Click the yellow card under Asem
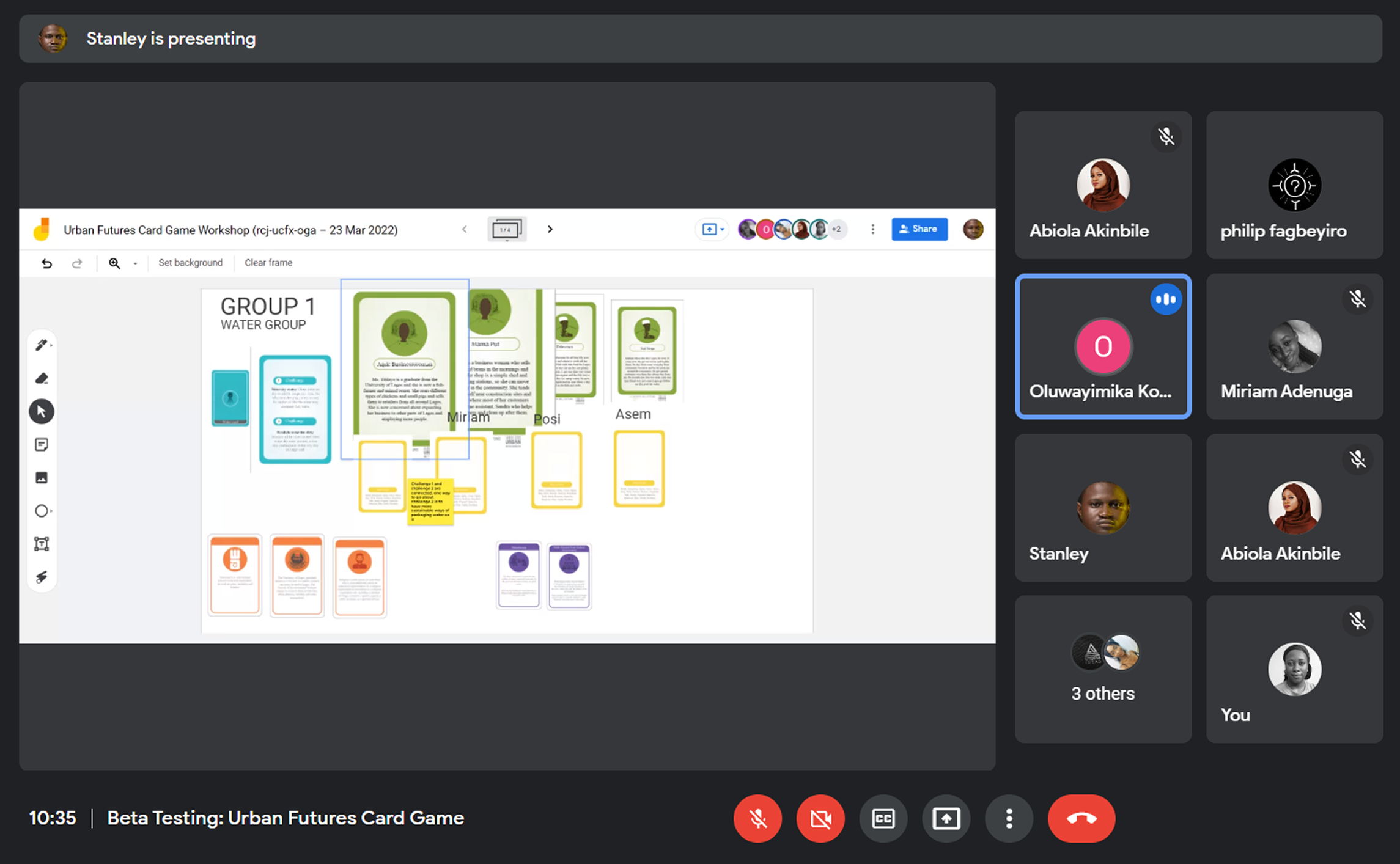The height and width of the screenshot is (864, 1400). [639, 469]
